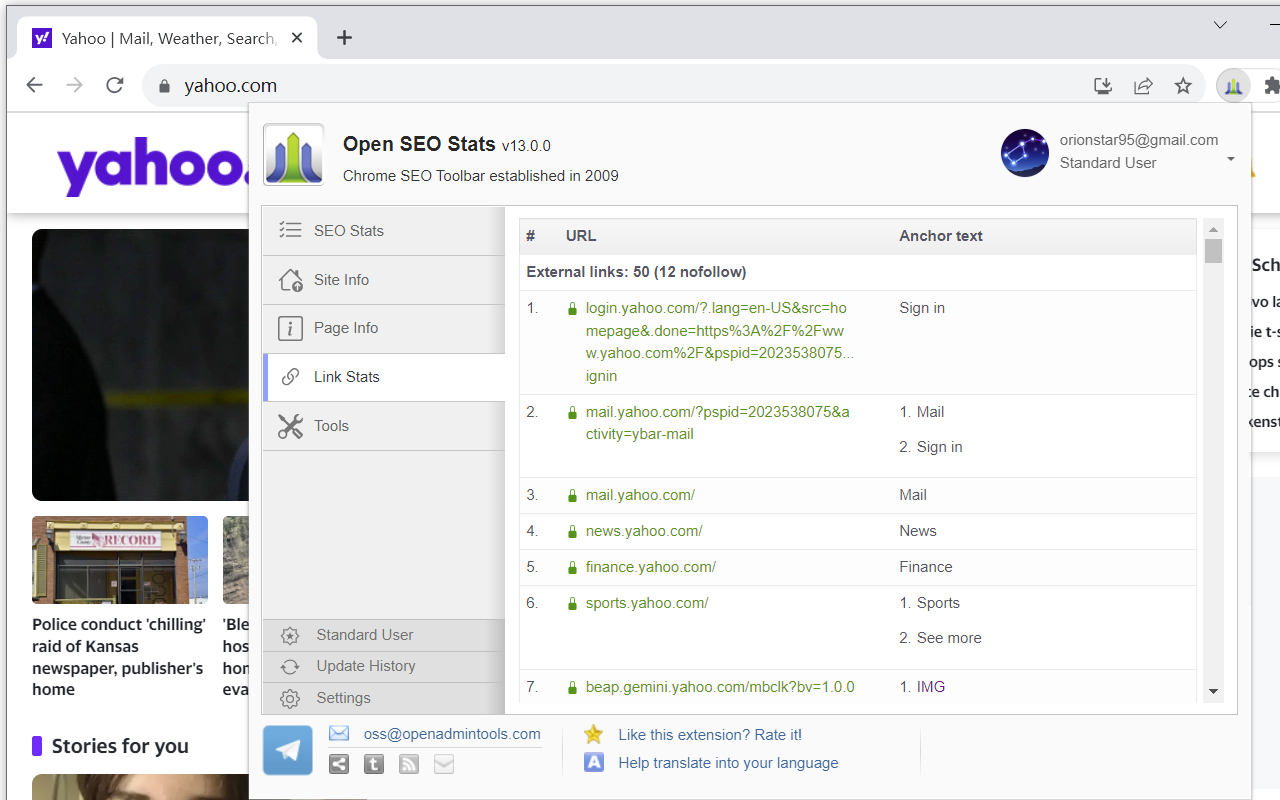Switch to the Tools section
Viewport: 1280px width, 800px height.
(331, 425)
